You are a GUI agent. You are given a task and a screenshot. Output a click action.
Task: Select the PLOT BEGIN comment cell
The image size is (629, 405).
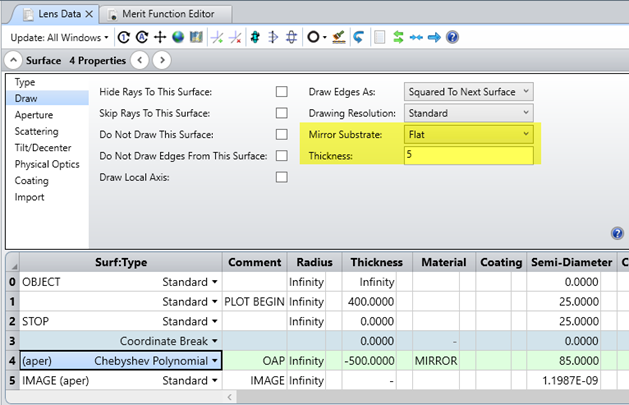[254, 302]
